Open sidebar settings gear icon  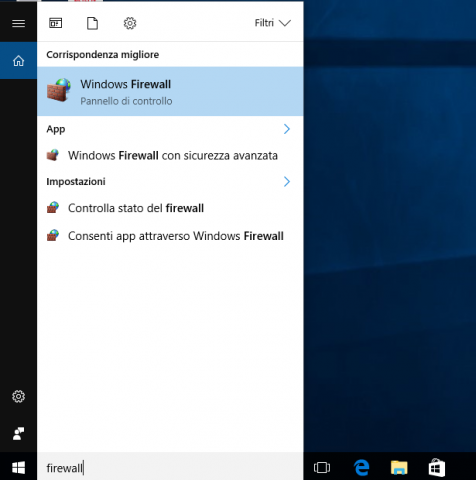[18, 396]
